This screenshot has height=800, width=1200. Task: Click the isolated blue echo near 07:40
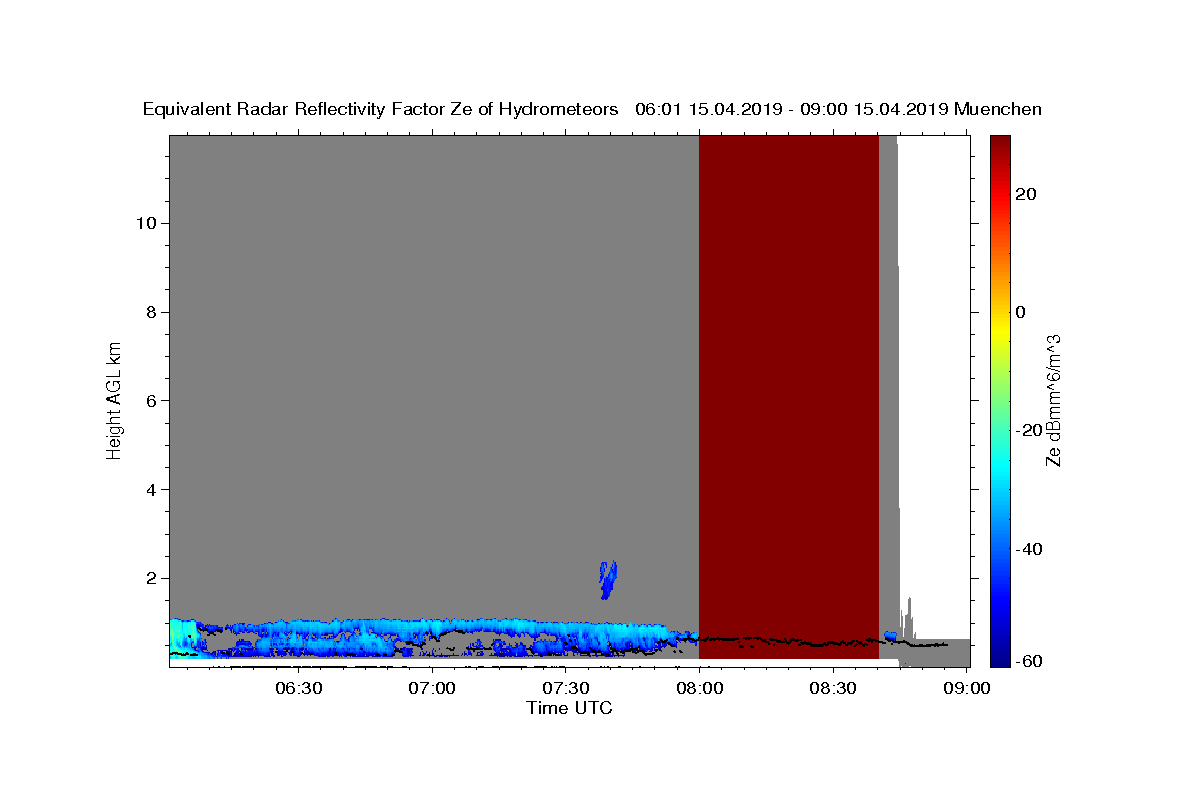(608, 579)
